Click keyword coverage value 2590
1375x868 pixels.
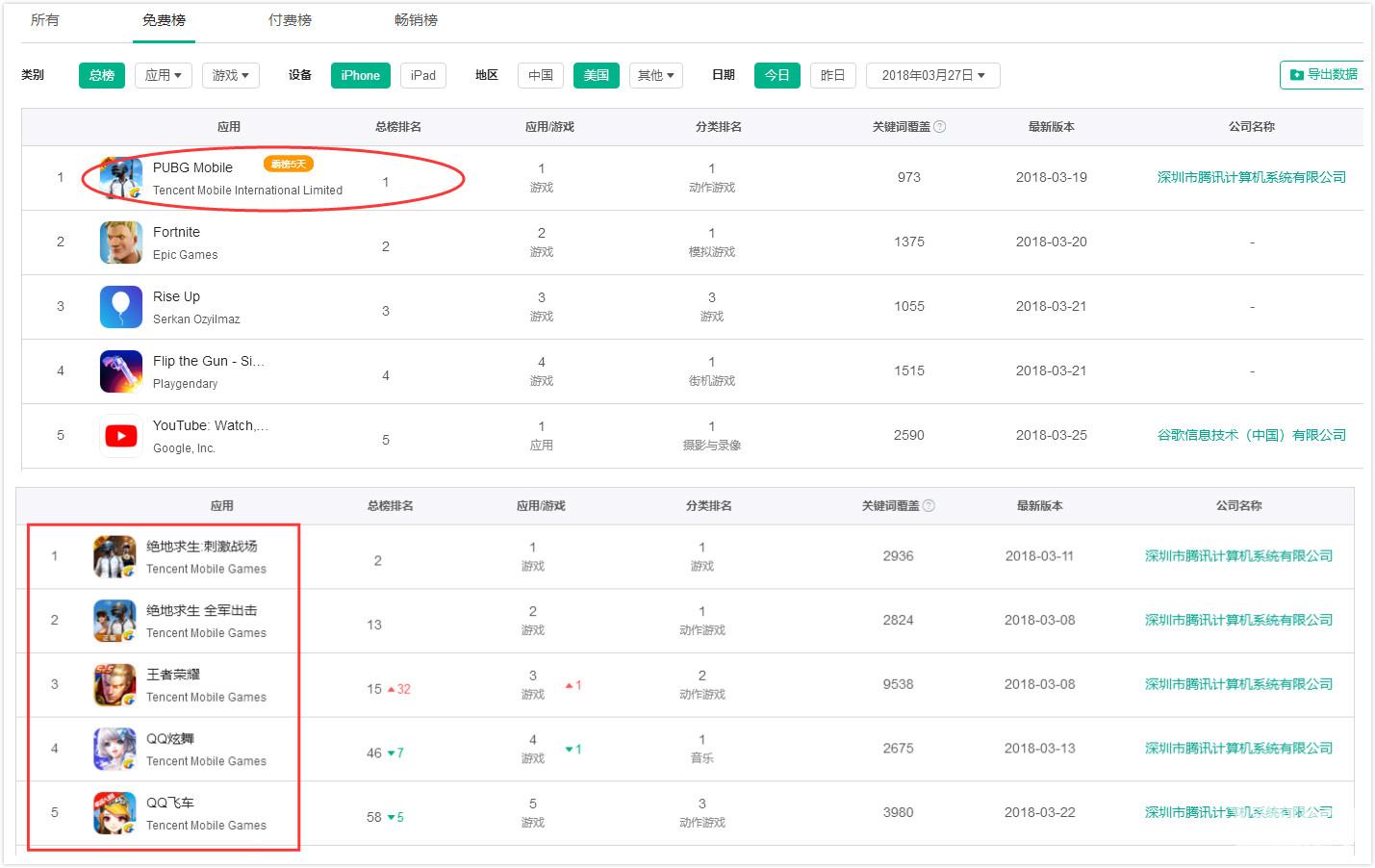pyautogui.click(x=909, y=435)
